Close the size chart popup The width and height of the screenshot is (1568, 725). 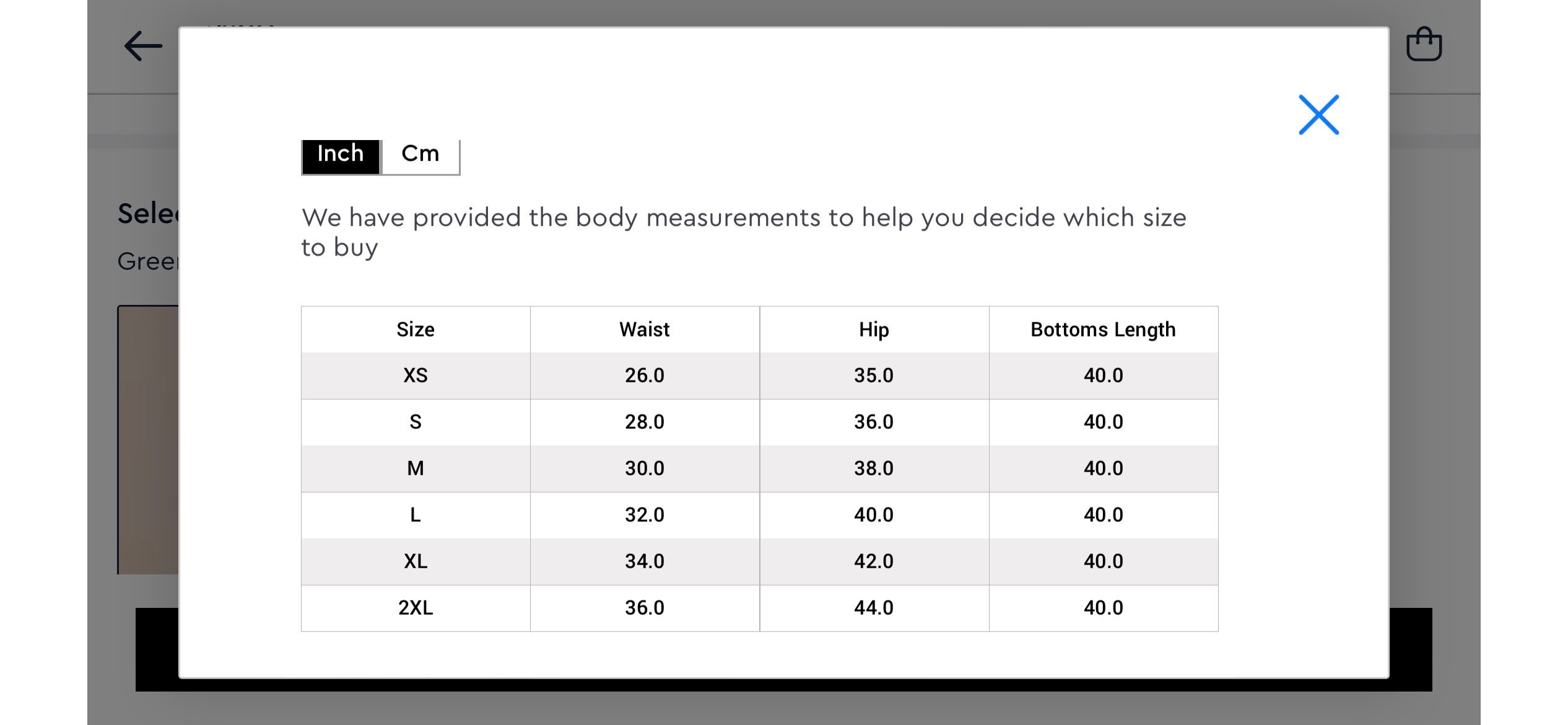click(1318, 115)
